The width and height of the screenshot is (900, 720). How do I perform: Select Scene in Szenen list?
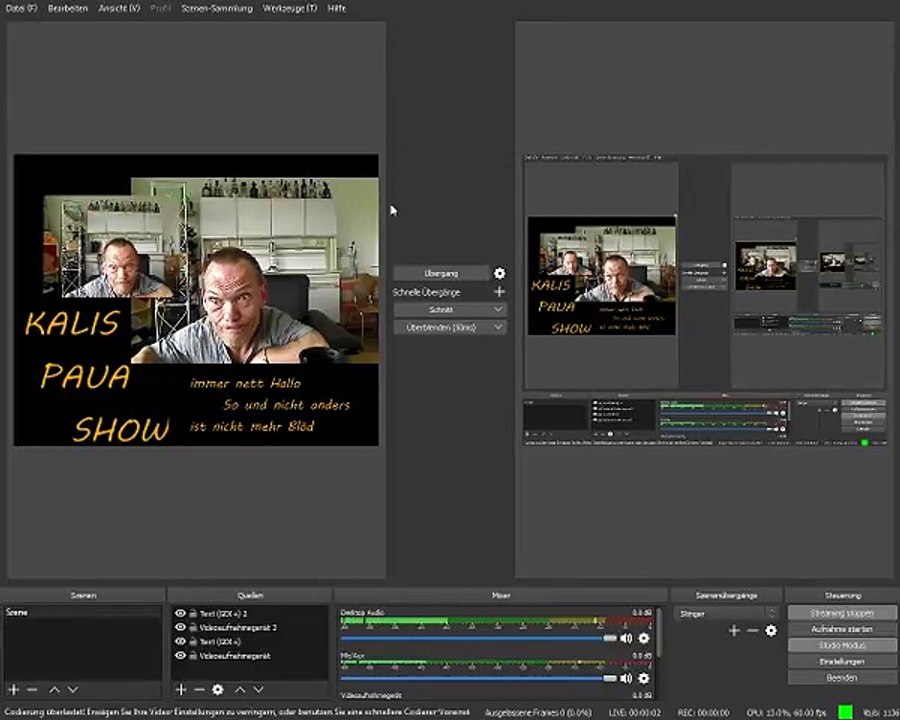pos(83,613)
